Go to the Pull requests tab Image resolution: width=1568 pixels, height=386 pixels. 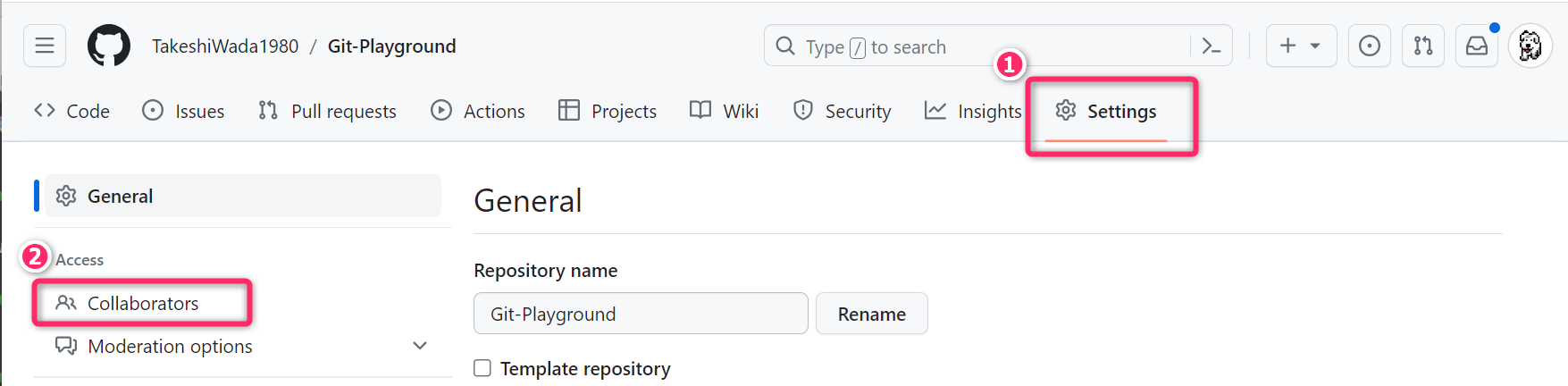pyautogui.click(x=327, y=111)
